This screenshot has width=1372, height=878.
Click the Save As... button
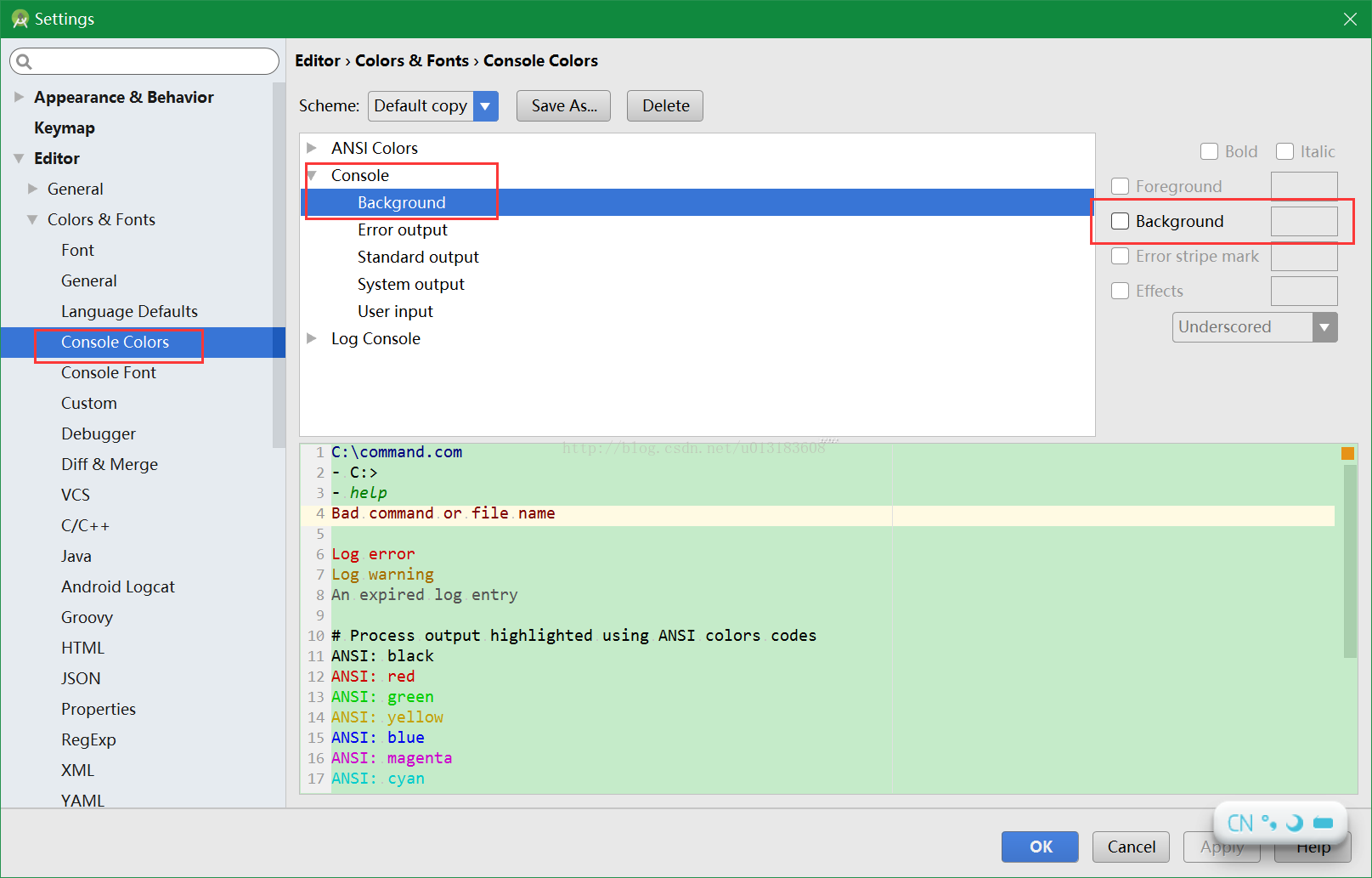pyautogui.click(x=564, y=106)
